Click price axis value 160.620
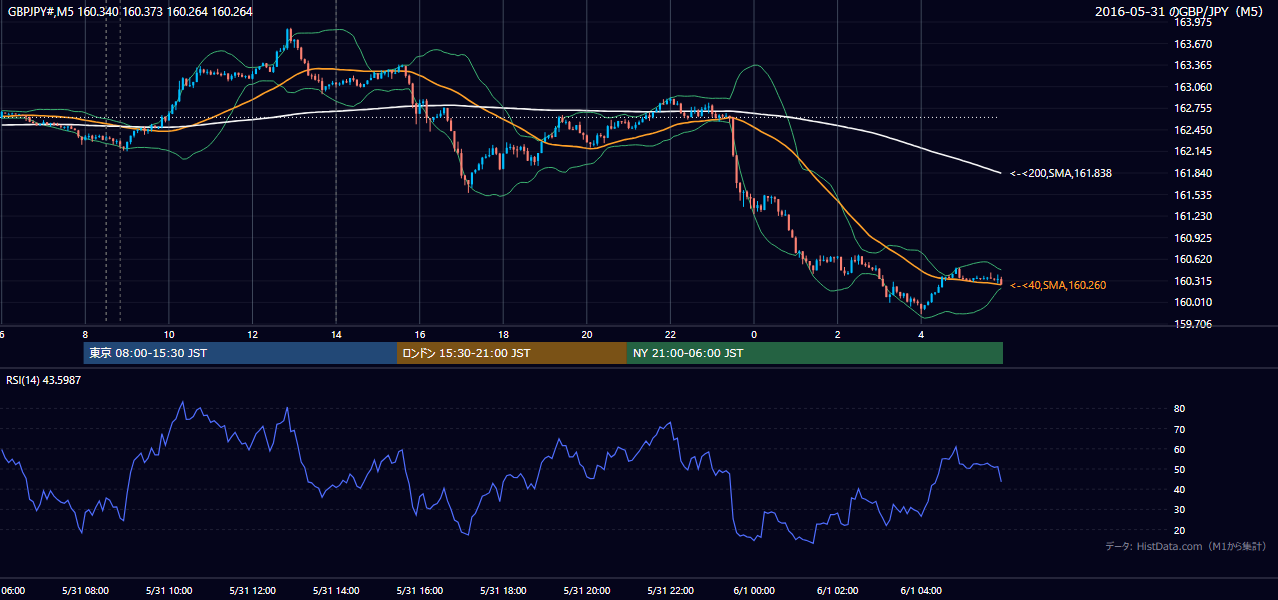1278x600 pixels. click(1192, 259)
